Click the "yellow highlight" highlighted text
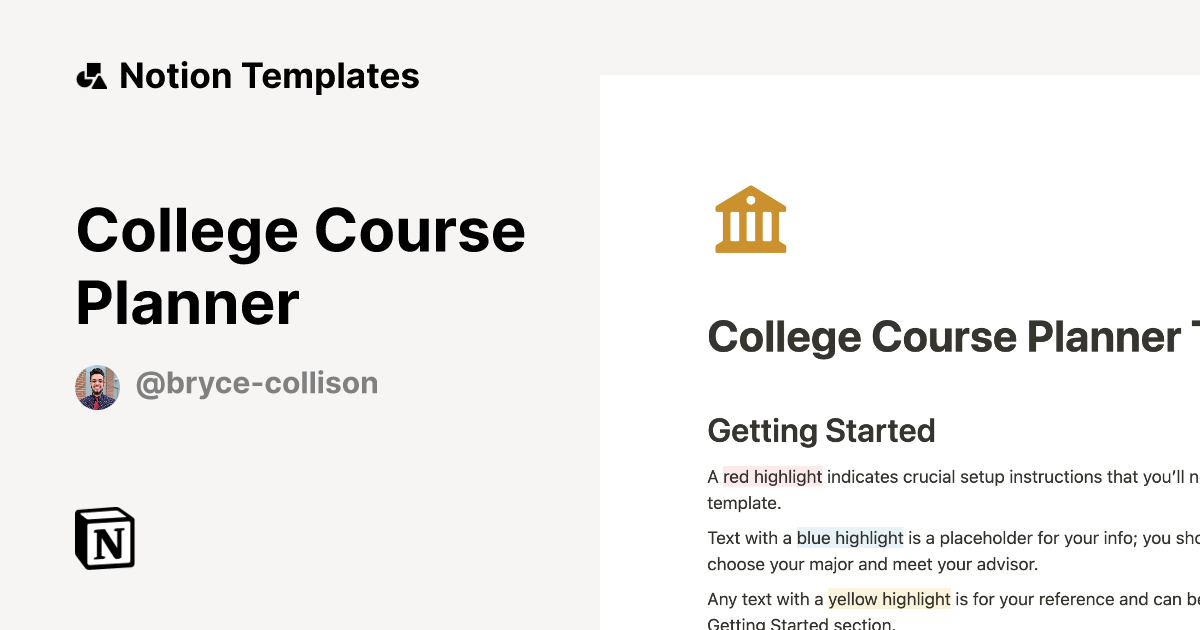This screenshot has width=1200, height=630. point(889,599)
